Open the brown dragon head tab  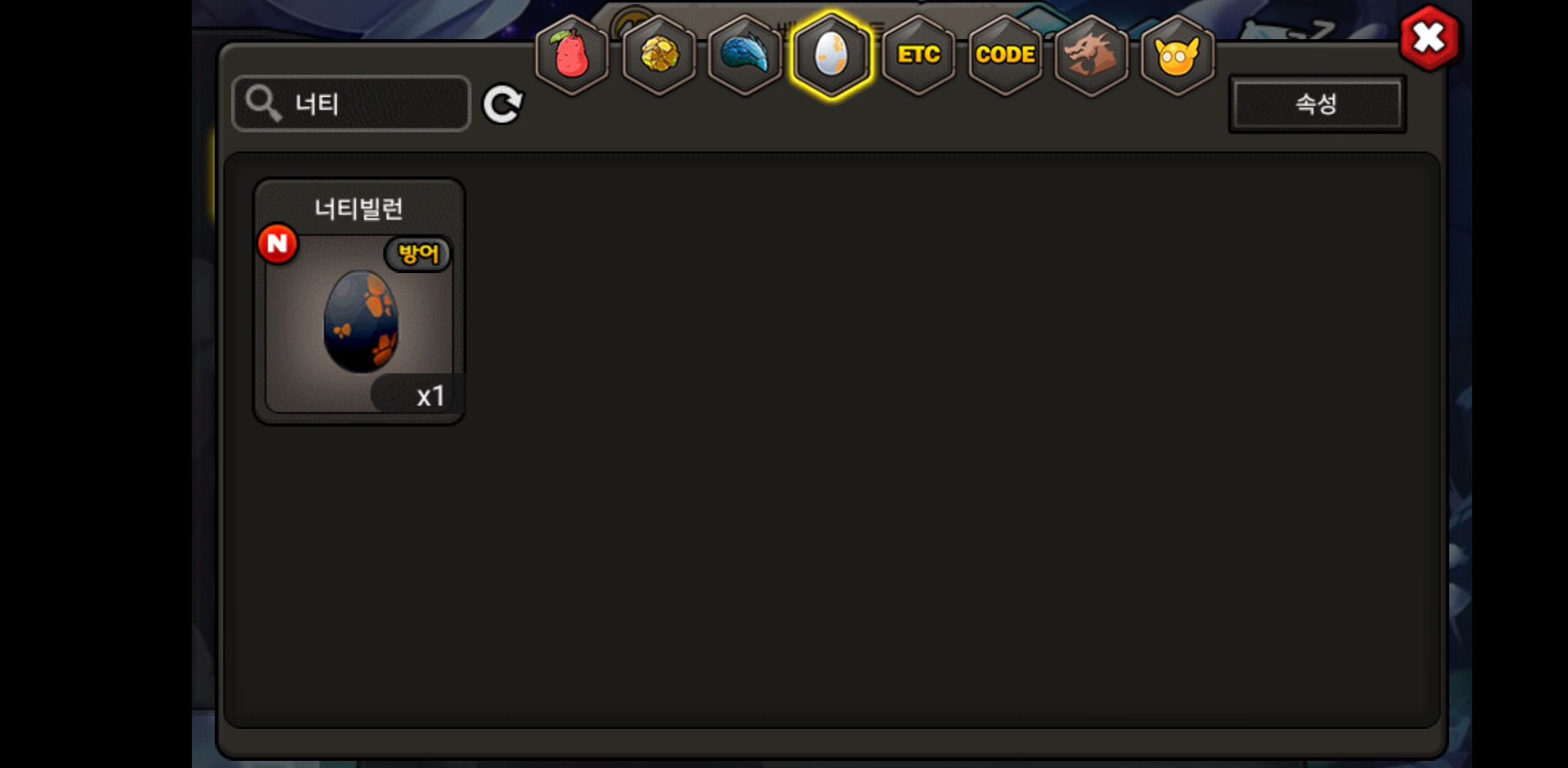point(1091,55)
